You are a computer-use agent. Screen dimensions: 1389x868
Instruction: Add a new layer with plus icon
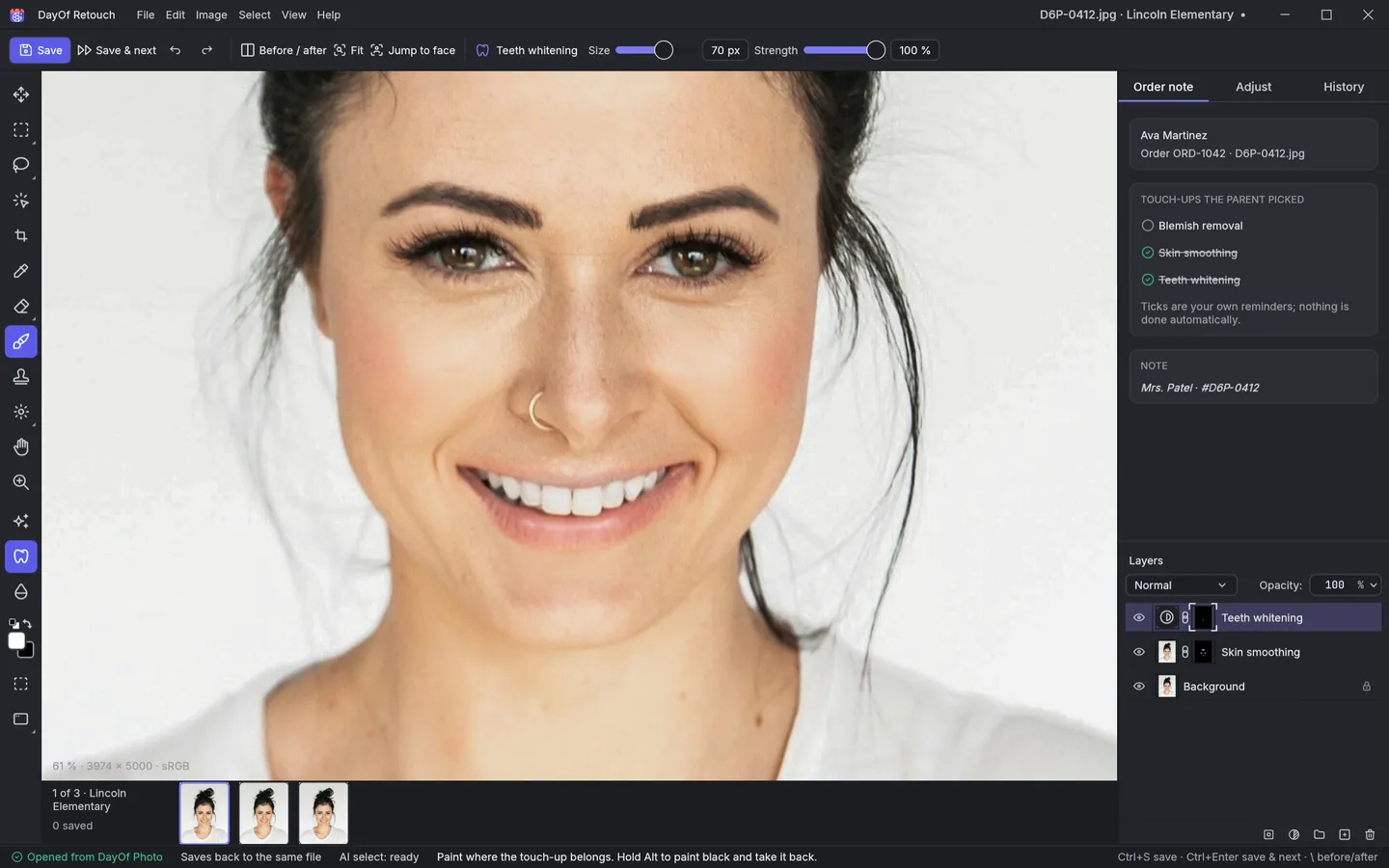tap(1345, 834)
